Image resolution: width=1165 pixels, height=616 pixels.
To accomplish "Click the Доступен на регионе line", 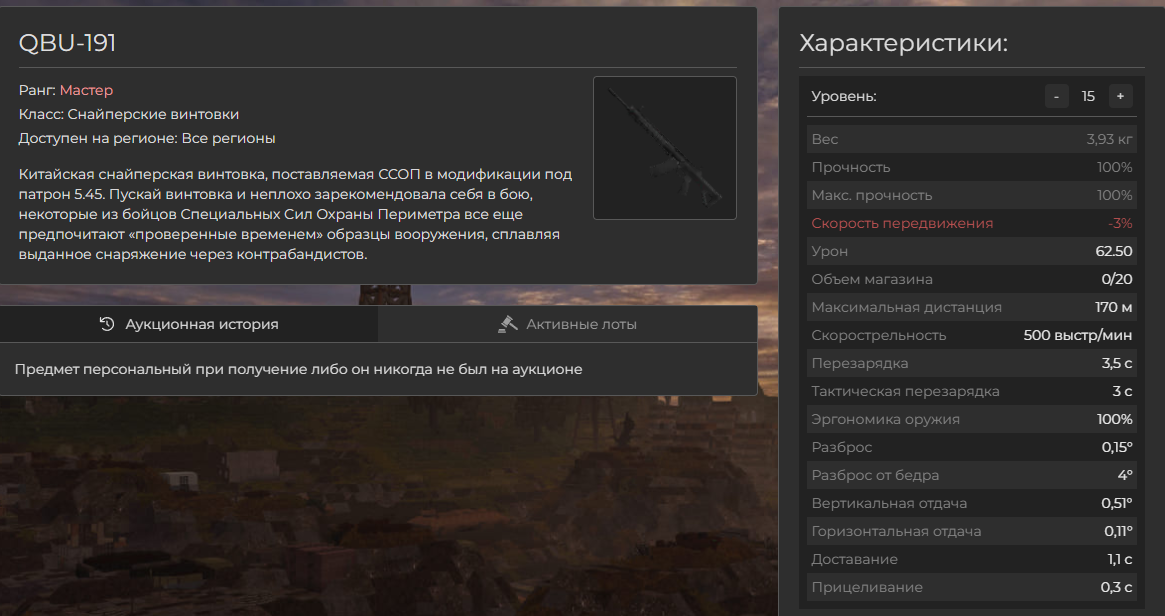I will coord(147,138).
